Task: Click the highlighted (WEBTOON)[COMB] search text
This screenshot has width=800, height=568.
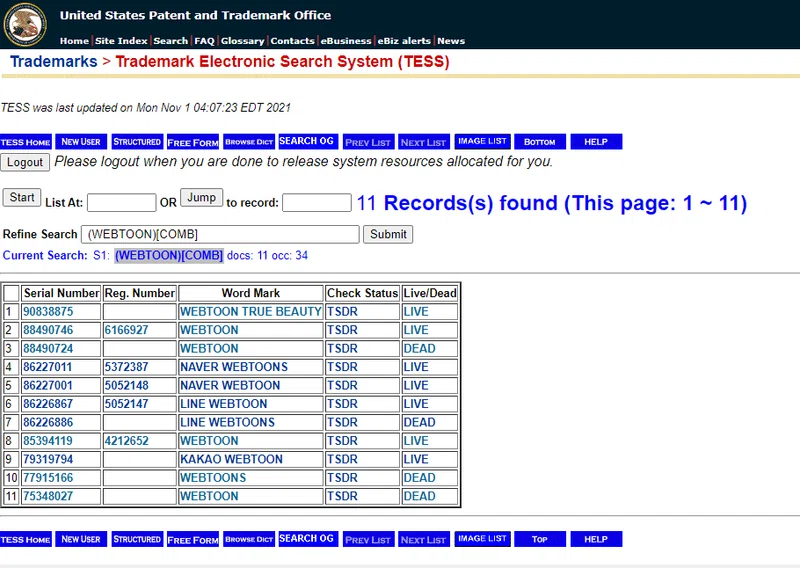Action: pos(169,255)
